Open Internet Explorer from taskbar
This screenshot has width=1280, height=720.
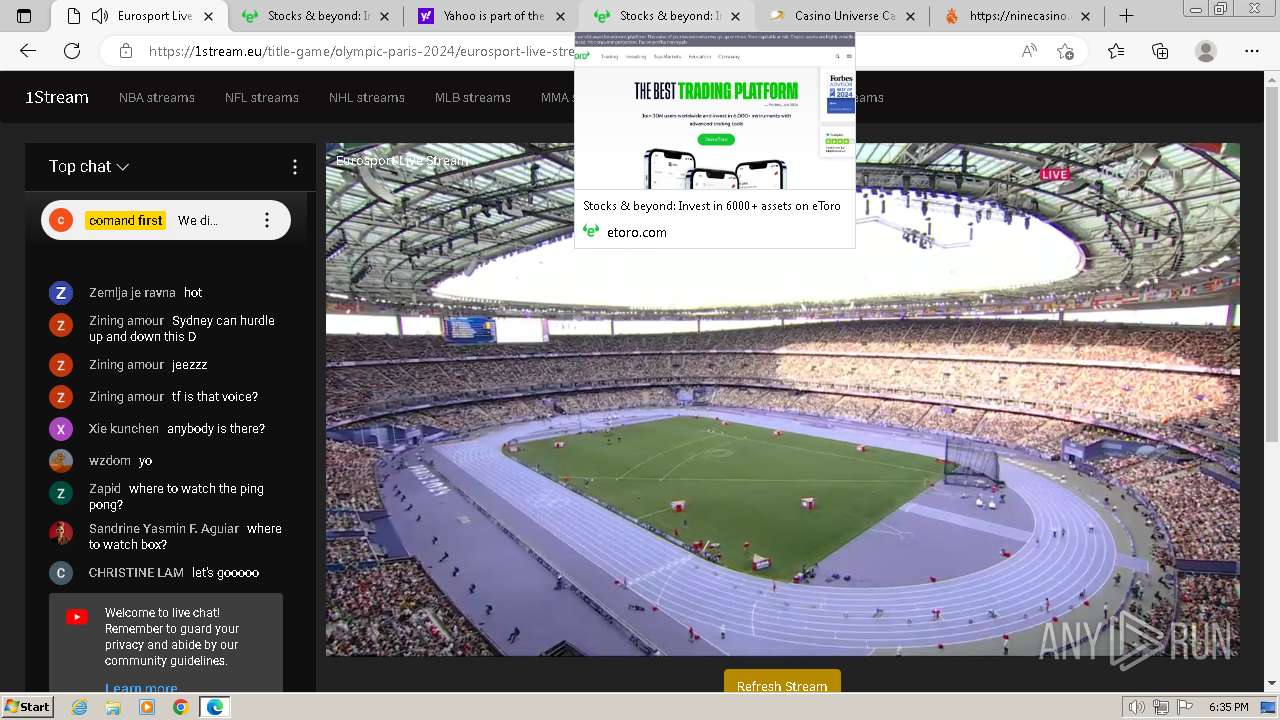click(79, 707)
